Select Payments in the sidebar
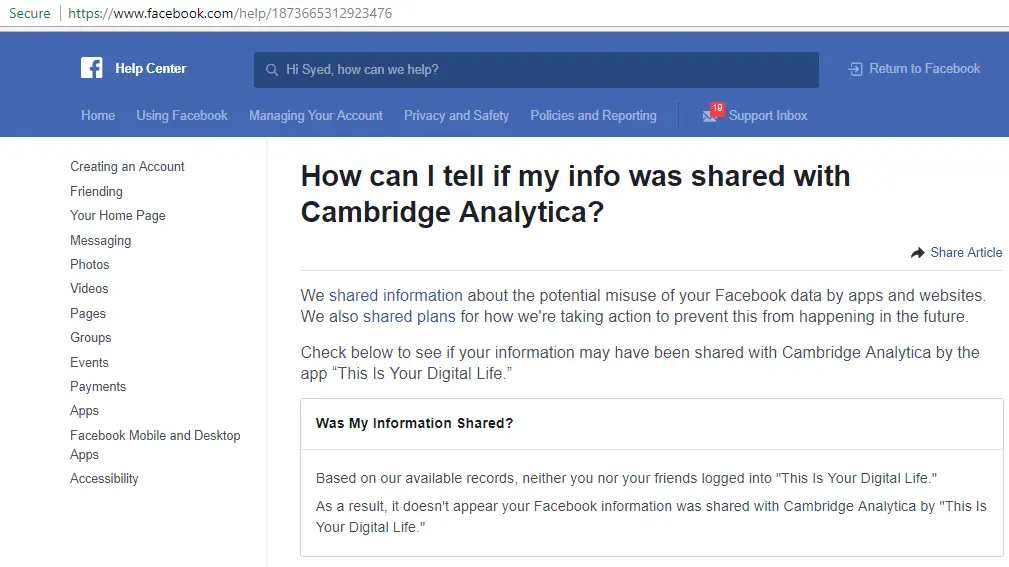The height and width of the screenshot is (567, 1009). coord(98,386)
